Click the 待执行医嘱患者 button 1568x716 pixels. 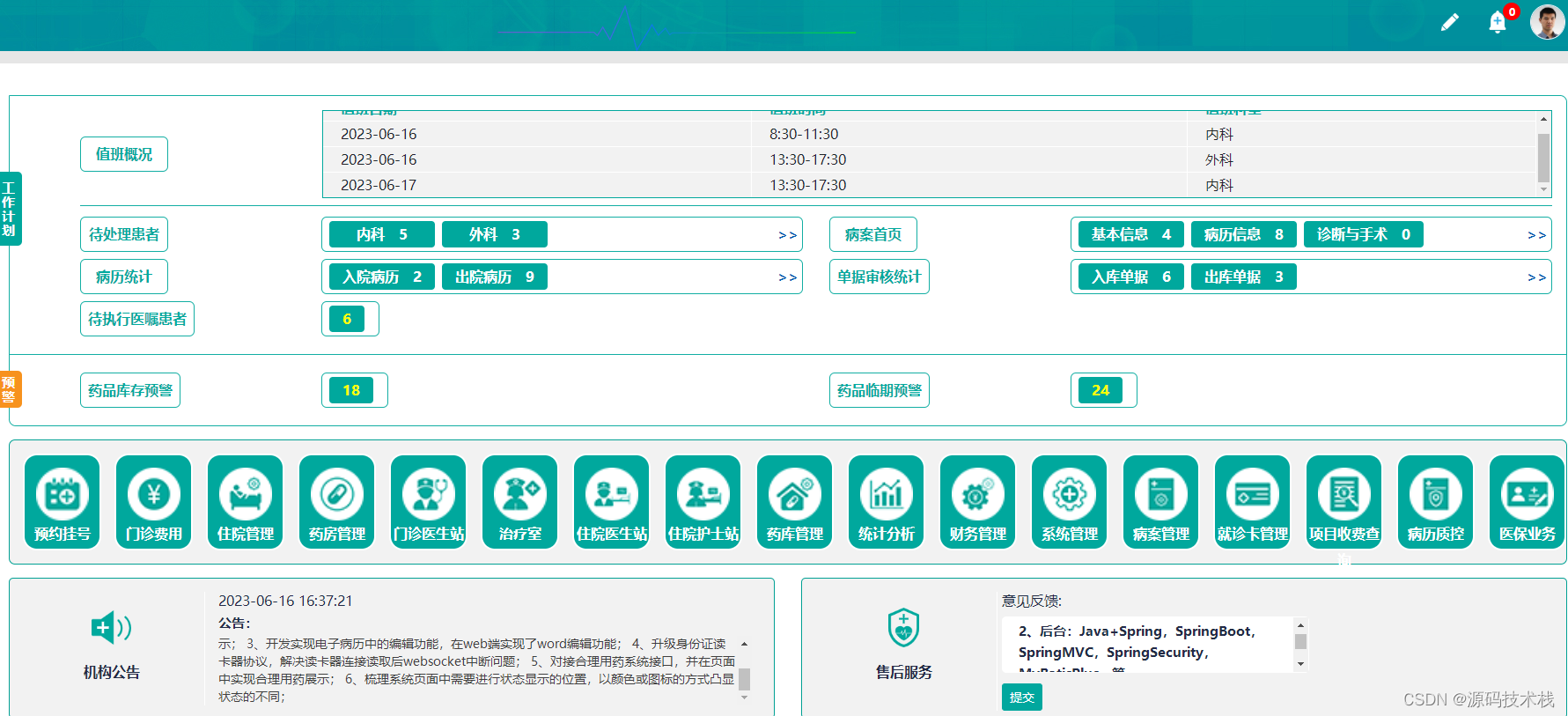(137, 319)
